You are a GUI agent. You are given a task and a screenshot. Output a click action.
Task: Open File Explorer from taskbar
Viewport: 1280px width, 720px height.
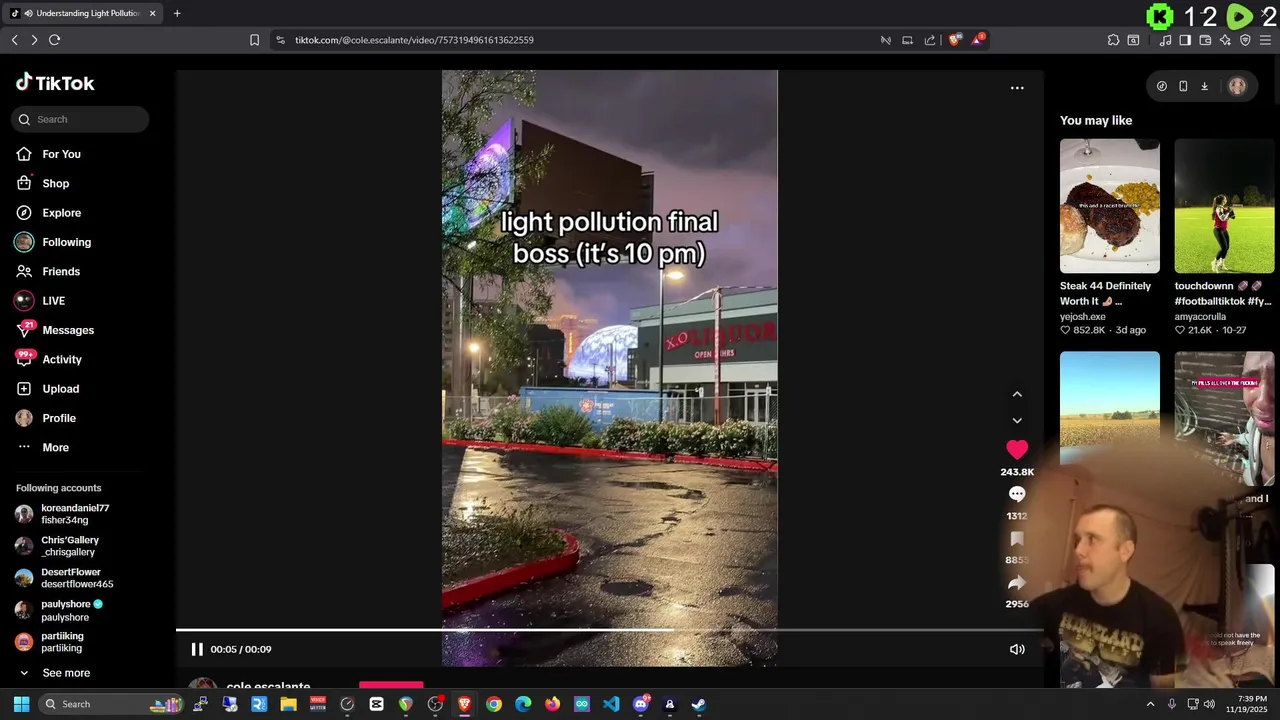pos(288,704)
